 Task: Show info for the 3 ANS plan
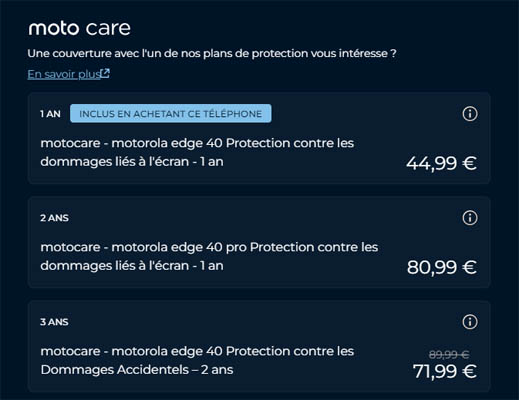pos(470,322)
